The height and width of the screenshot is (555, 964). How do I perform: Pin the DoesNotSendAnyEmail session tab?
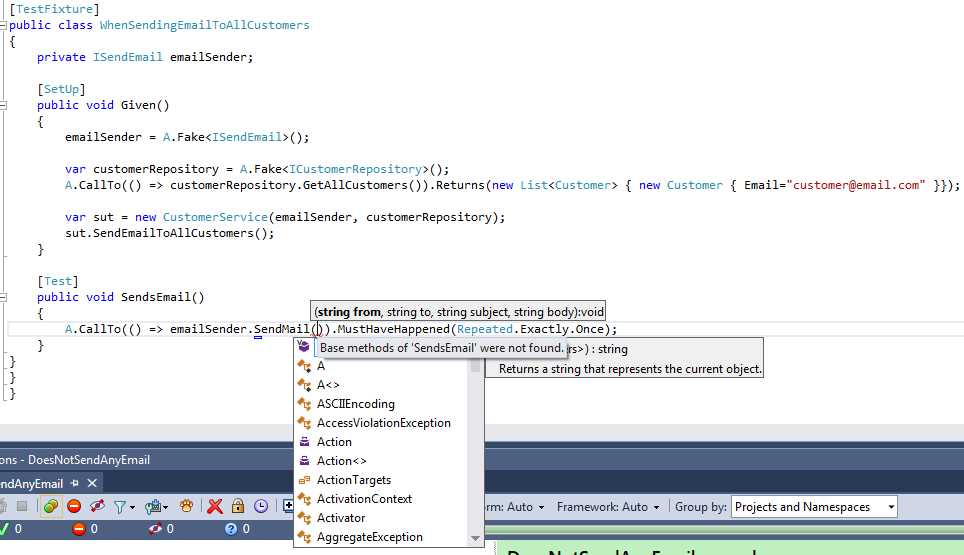75,484
